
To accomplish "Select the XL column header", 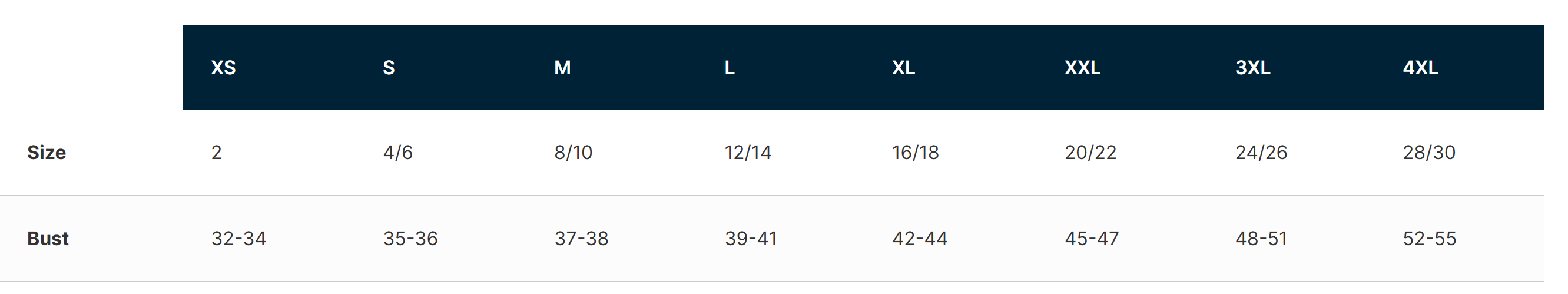I will 903,68.
